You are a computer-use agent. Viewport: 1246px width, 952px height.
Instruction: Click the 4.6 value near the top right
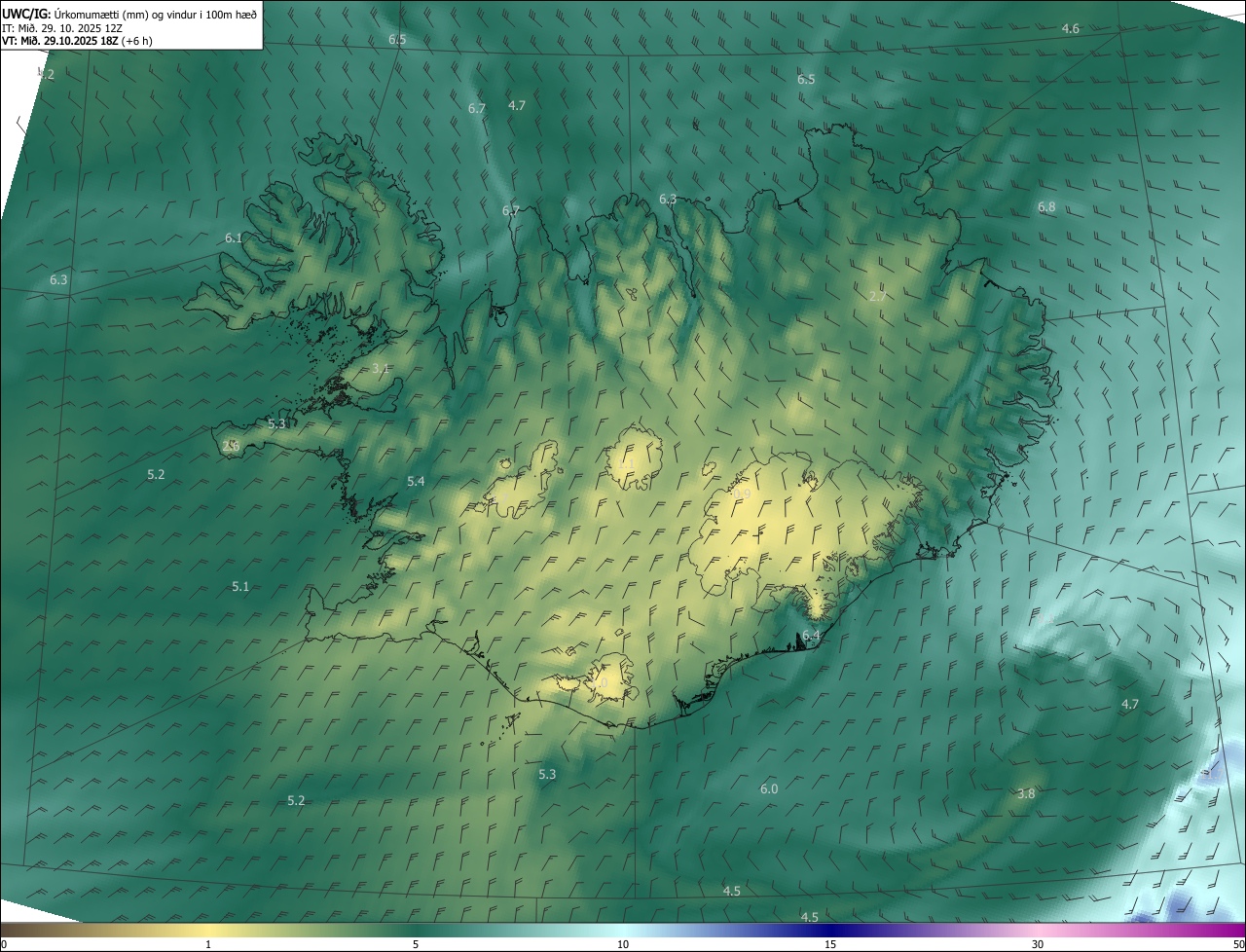(1070, 29)
